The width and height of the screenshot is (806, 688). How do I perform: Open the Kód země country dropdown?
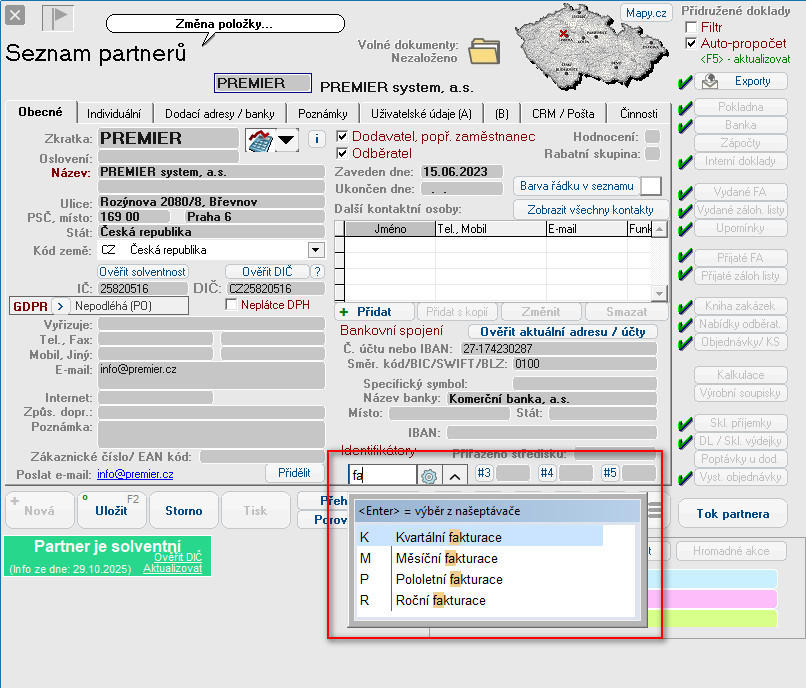316,250
